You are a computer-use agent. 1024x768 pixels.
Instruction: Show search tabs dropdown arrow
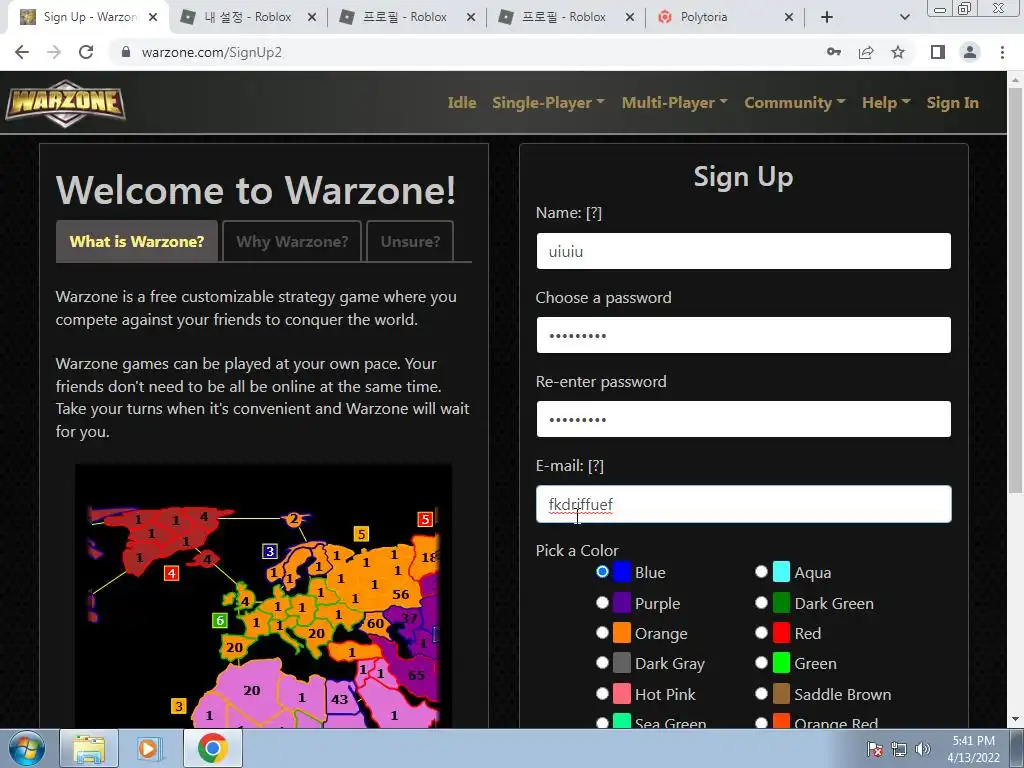pyautogui.click(x=904, y=17)
